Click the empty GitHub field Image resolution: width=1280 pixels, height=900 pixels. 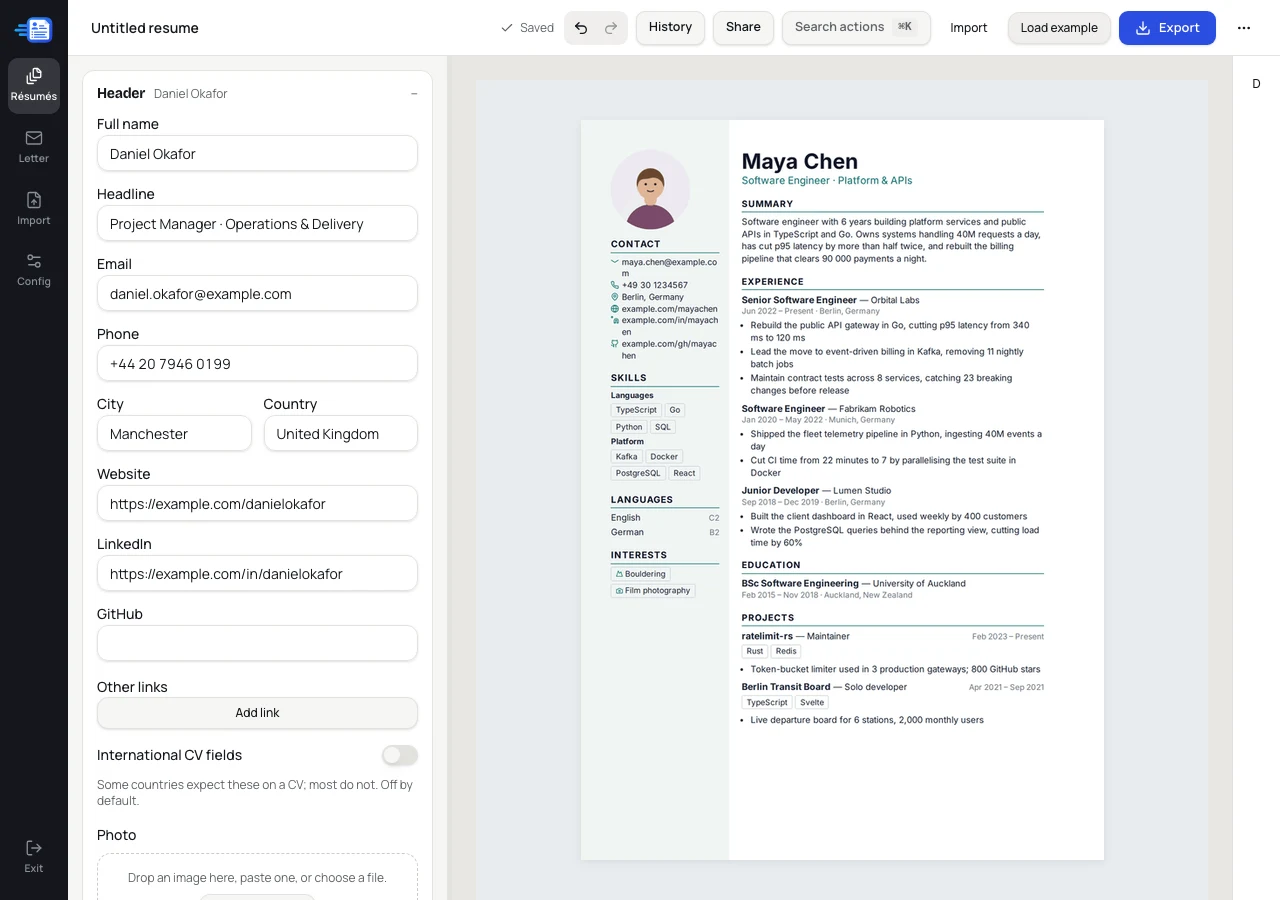pos(257,644)
